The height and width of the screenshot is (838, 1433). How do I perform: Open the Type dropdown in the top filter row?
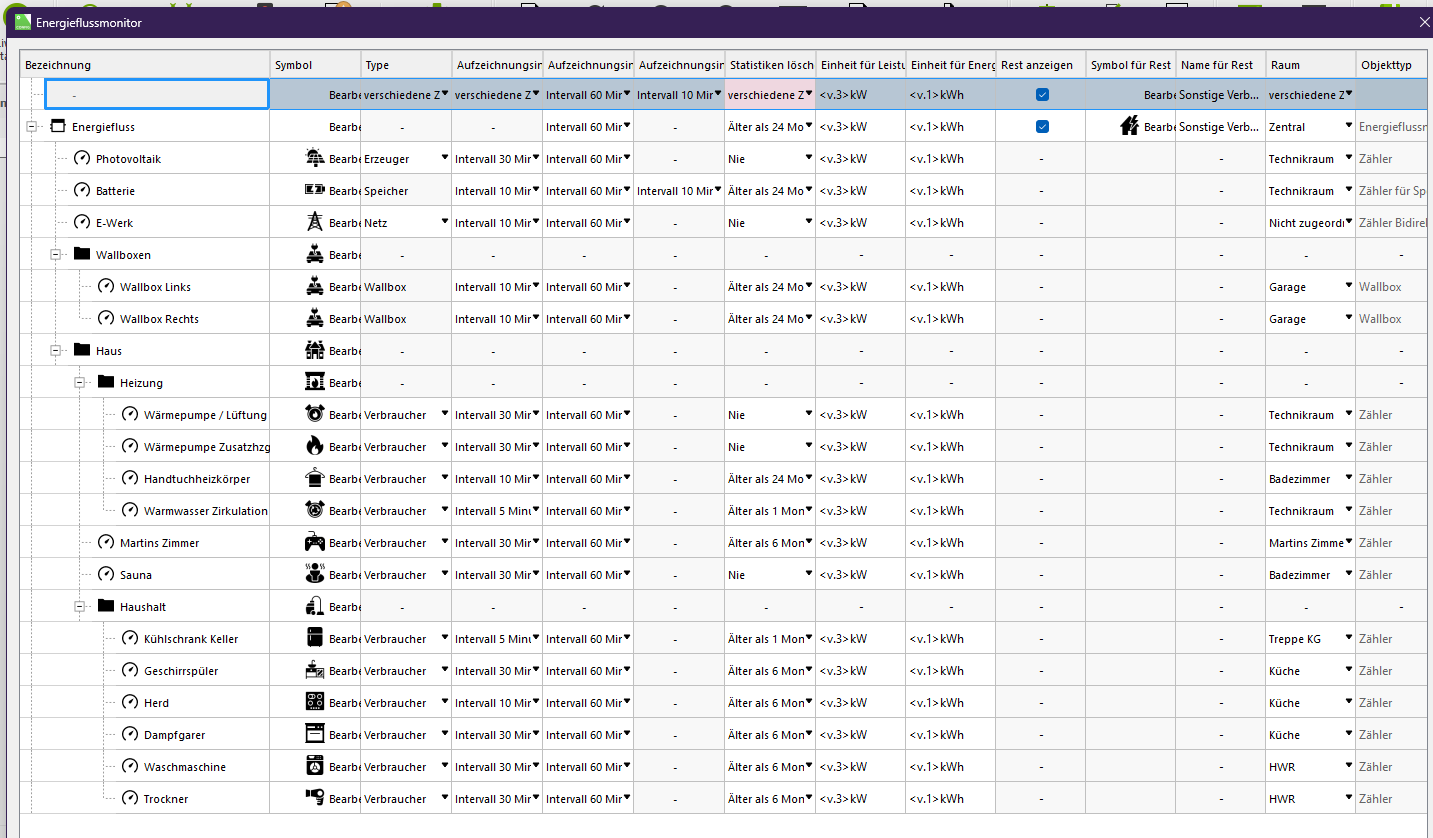tap(444, 94)
